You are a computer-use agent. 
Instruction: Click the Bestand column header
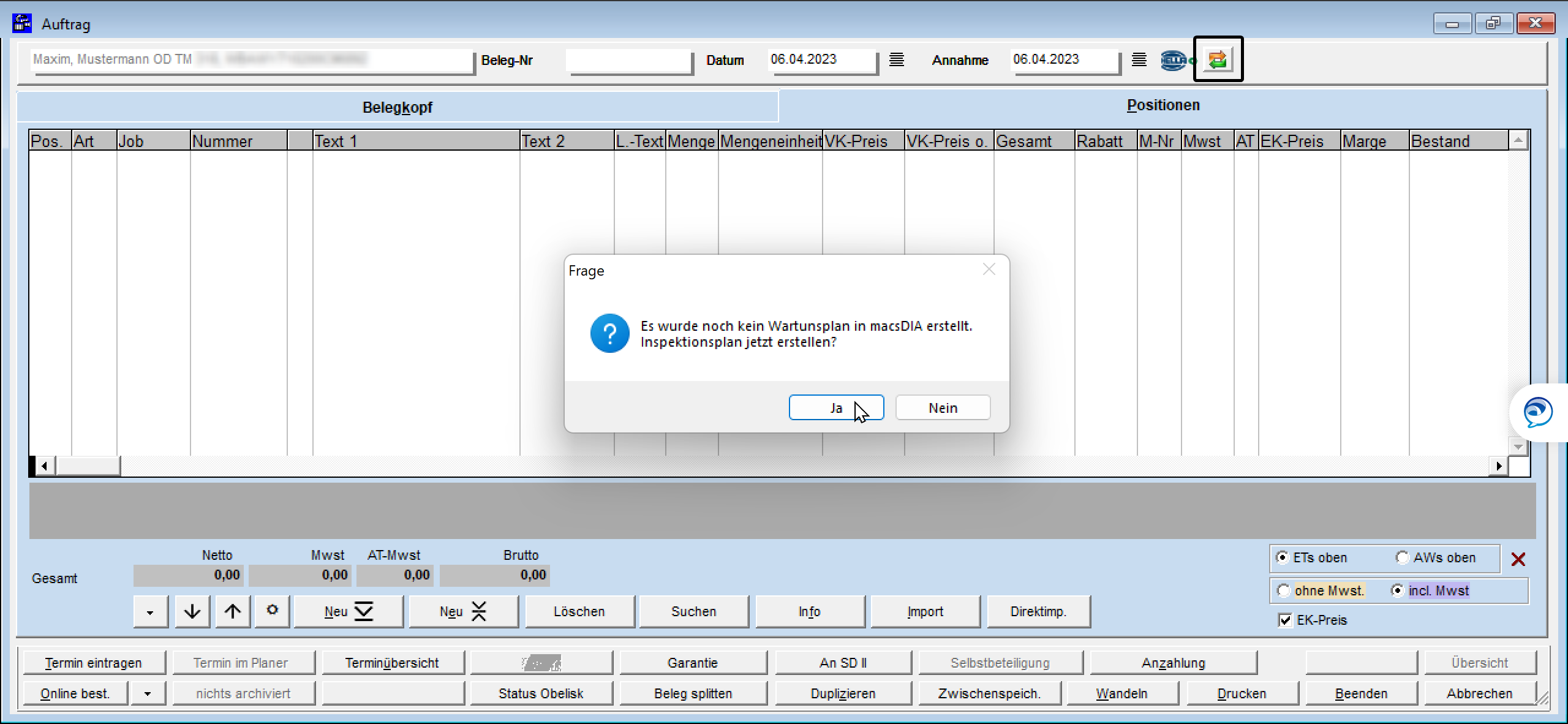(x=1458, y=141)
